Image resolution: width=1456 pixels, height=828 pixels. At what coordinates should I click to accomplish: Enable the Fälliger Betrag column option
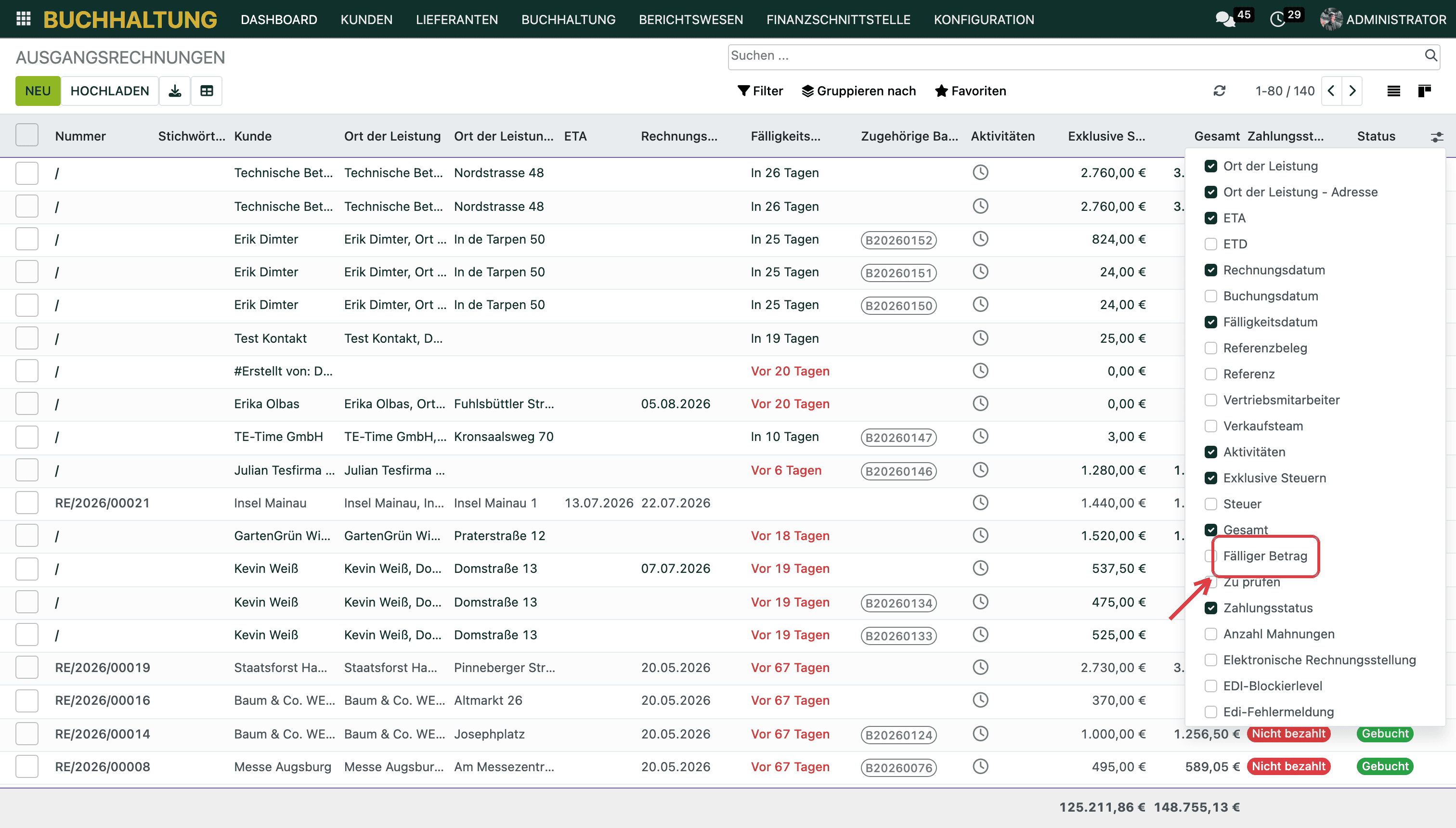[1211, 556]
